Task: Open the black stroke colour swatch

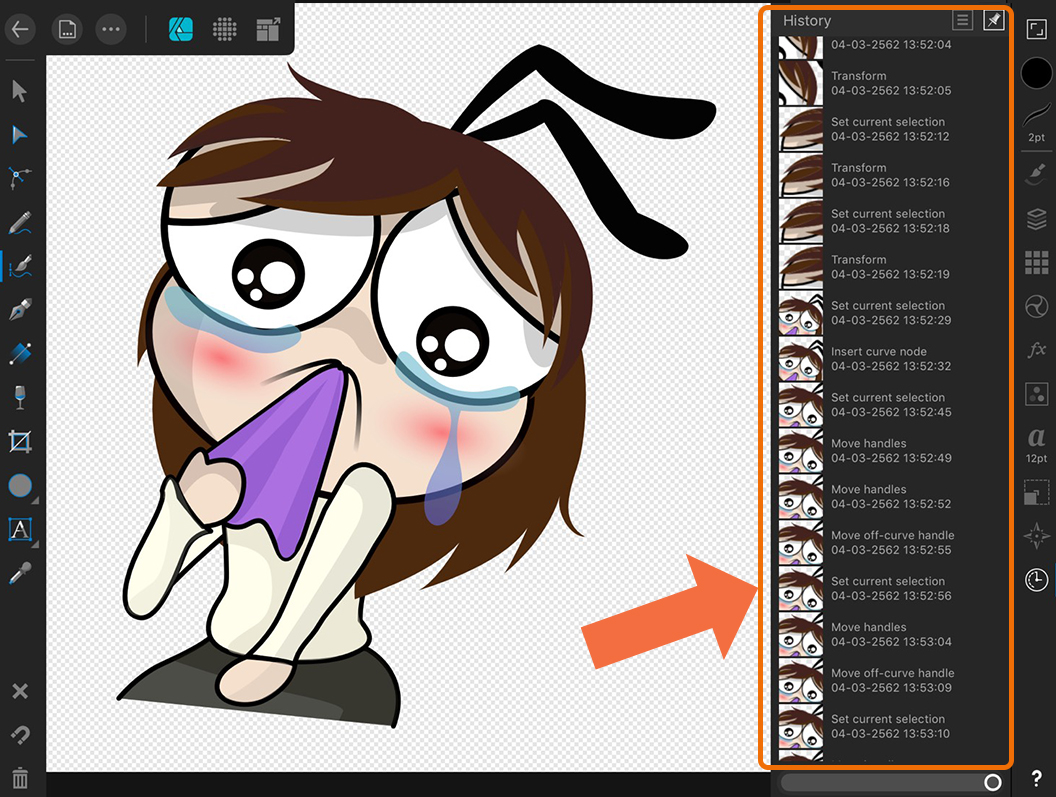Action: click(x=1036, y=73)
